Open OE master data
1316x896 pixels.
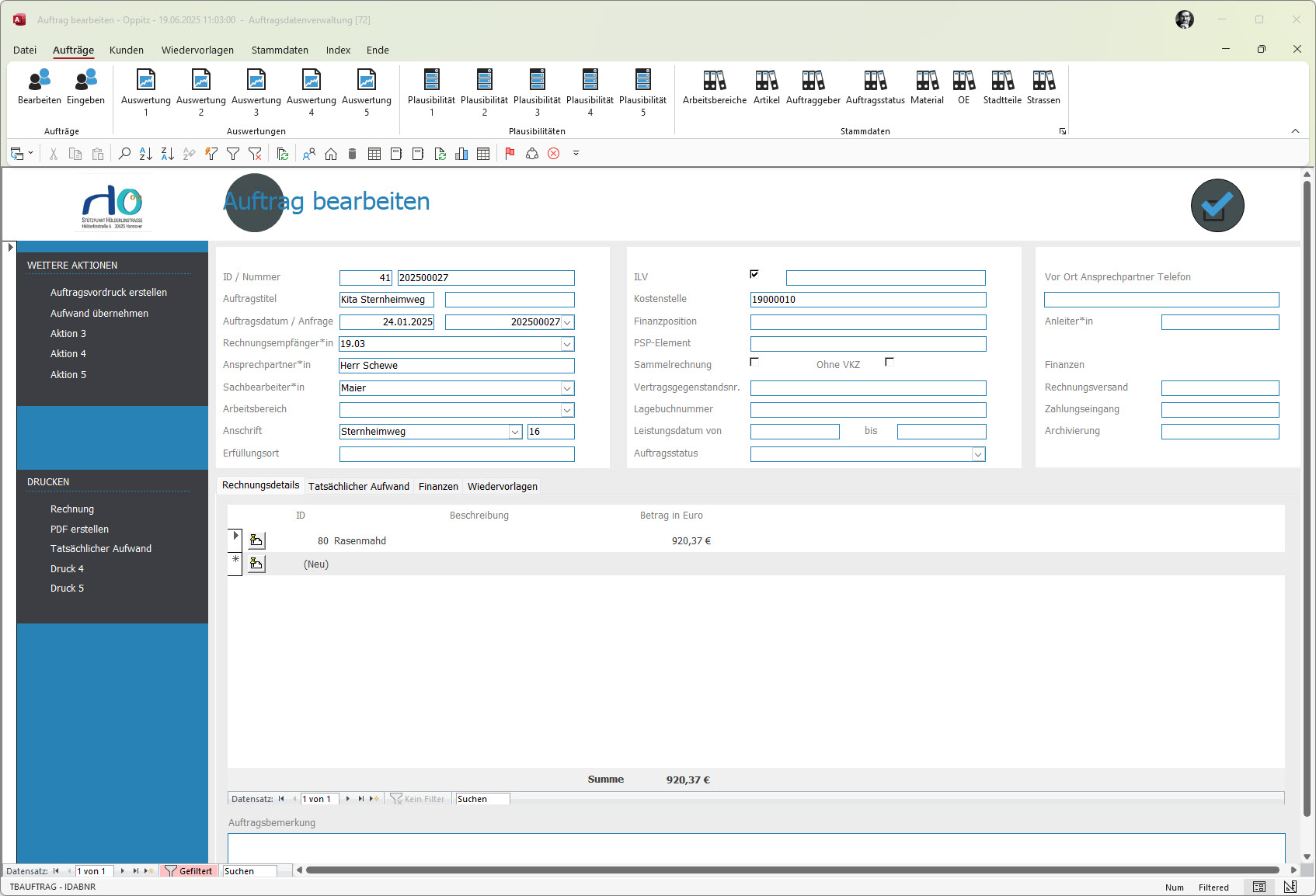tap(964, 86)
